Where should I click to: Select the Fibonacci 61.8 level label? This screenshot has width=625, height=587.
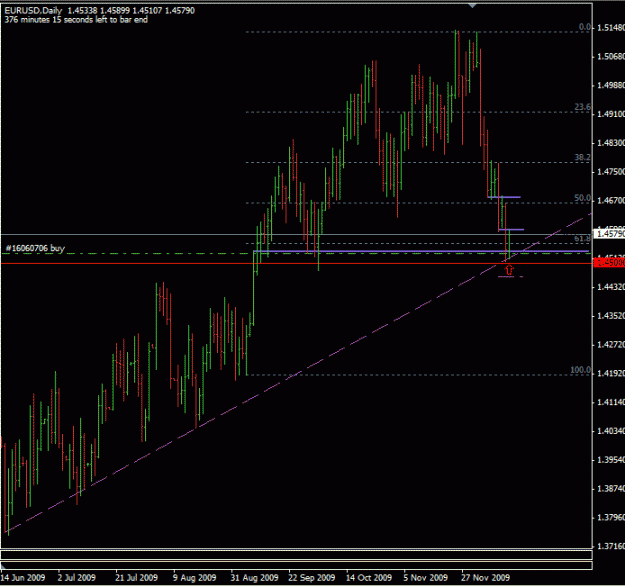coord(582,238)
